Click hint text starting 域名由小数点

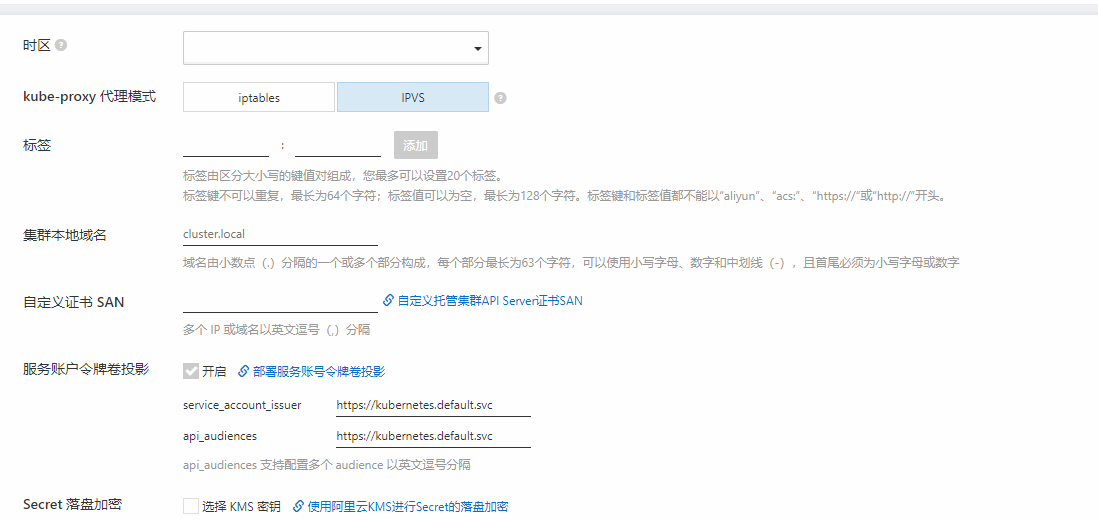(x=571, y=263)
